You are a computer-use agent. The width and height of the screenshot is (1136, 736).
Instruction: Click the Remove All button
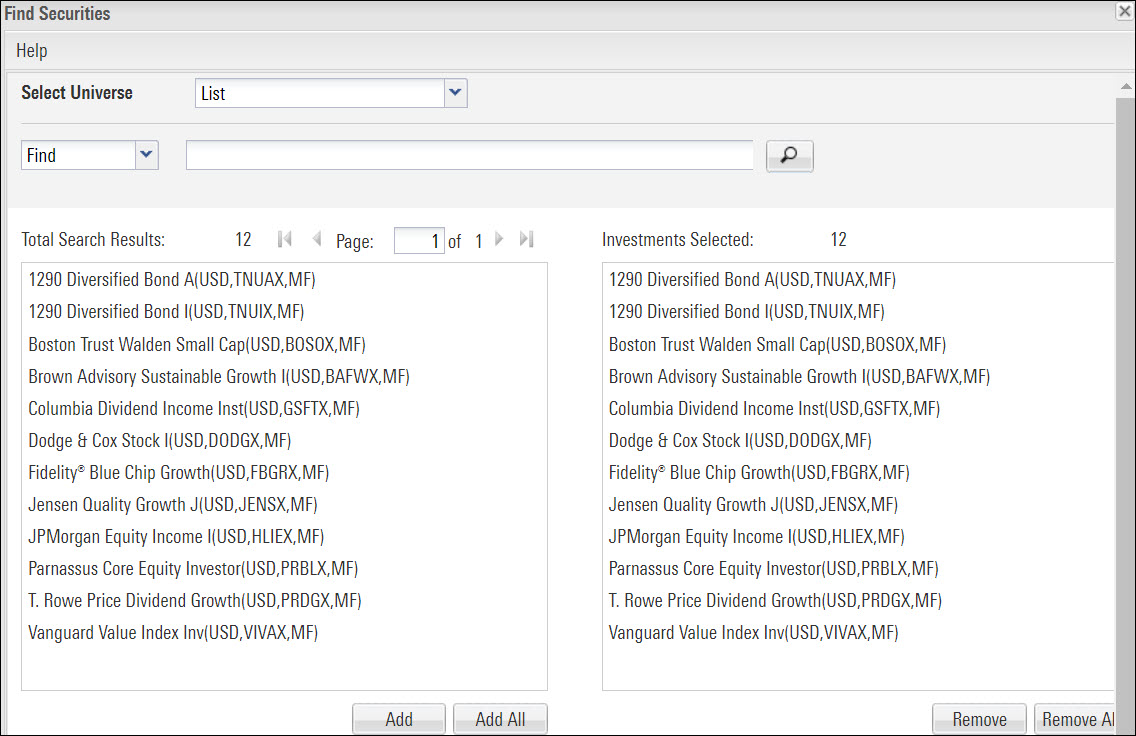(x=1076, y=719)
